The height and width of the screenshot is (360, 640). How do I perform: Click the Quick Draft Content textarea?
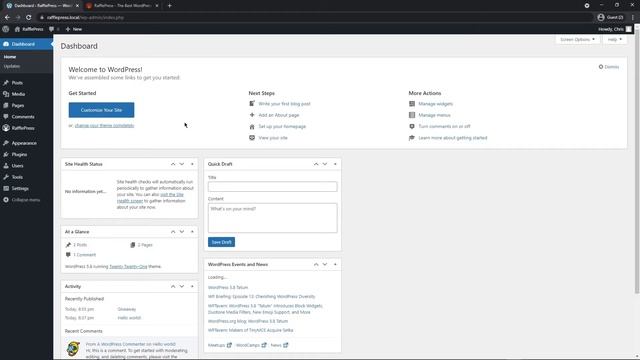[273, 218]
